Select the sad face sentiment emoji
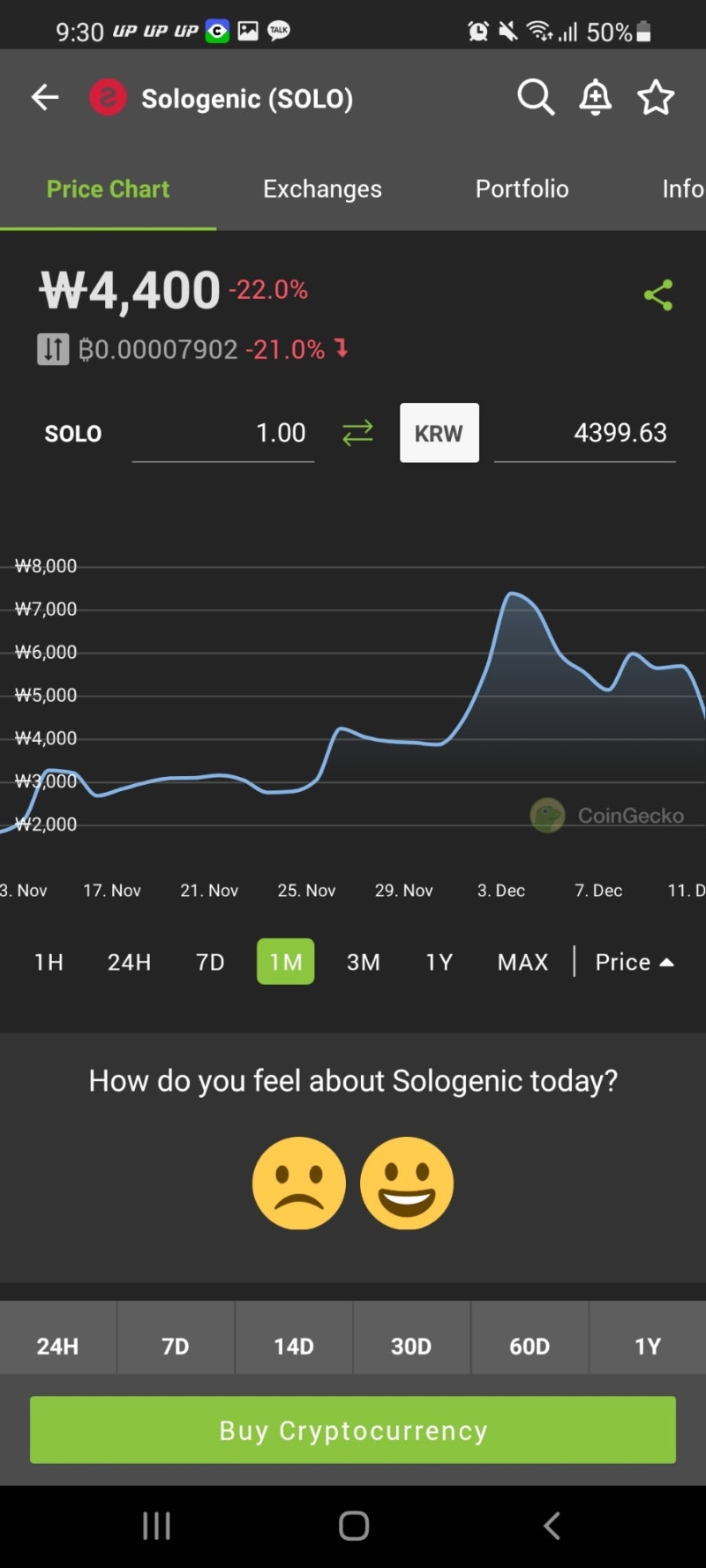This screenshot has height=1568, width=706. [299, 1183]
